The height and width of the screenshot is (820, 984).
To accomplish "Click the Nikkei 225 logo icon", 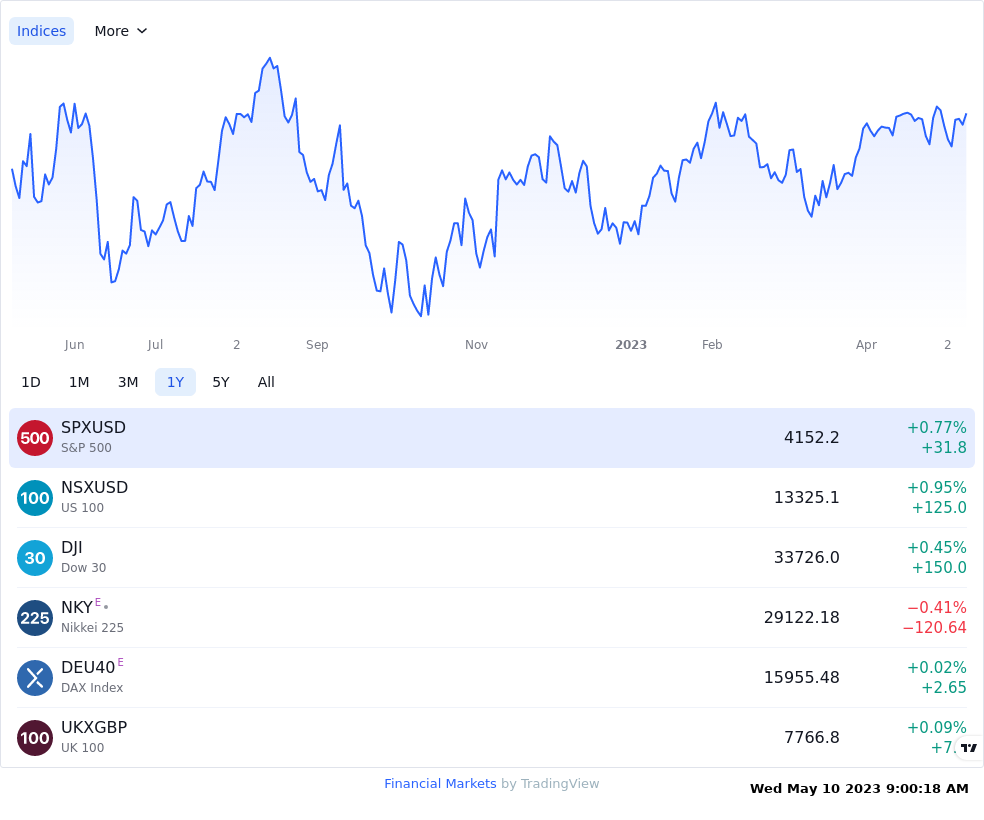I will click(x=35, y=618).
